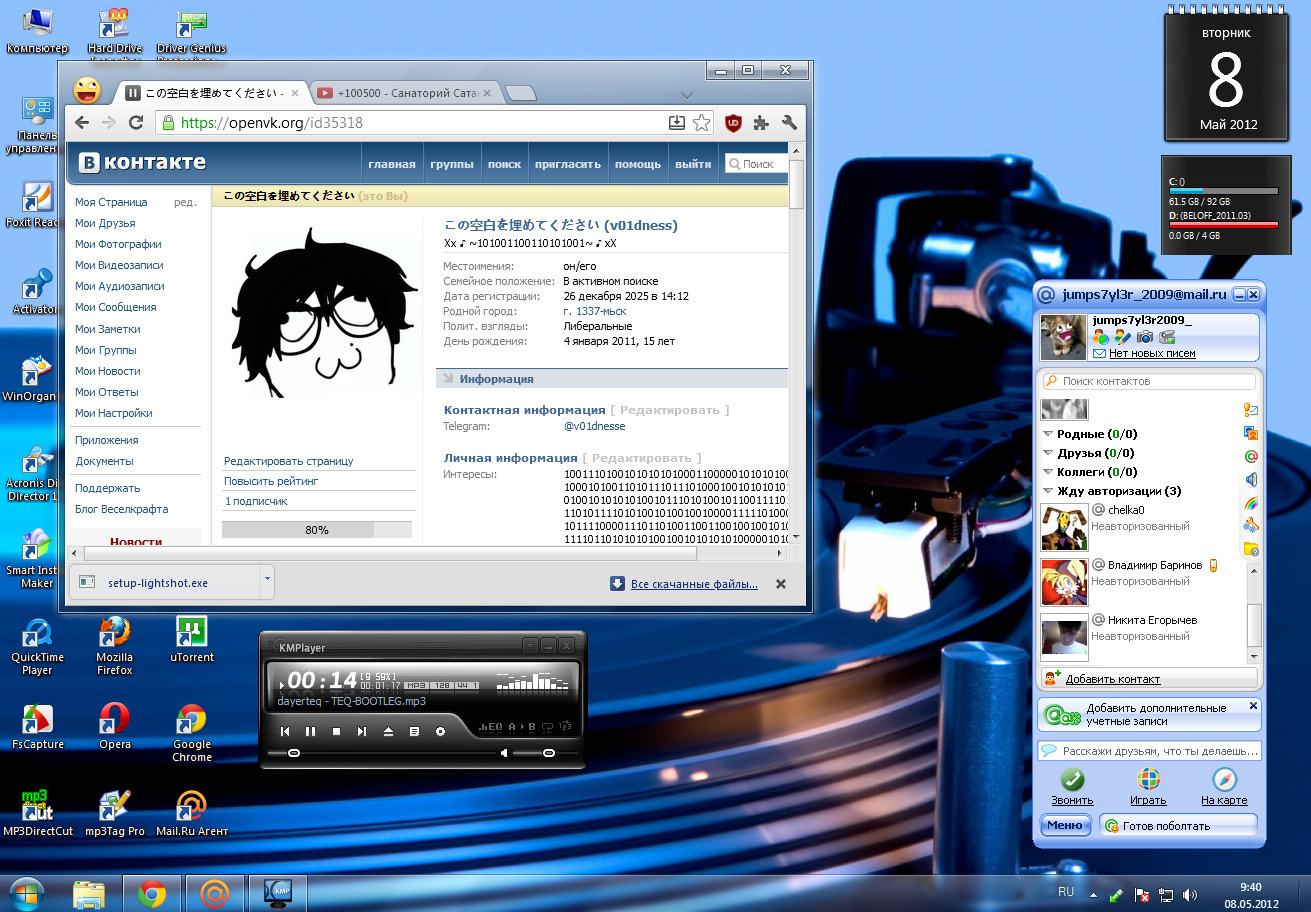This screenshot has width=1311, height=912.
Task: Open the Chrome extensions puzzle icon
Action: [761, 123]
